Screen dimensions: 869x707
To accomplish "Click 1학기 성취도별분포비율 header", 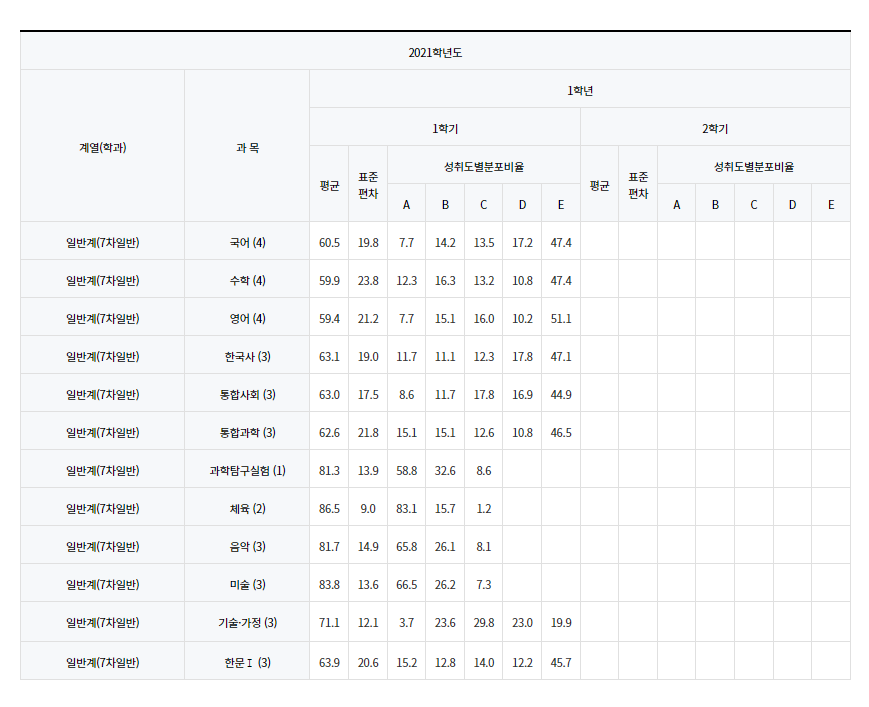I will point(484,166).
